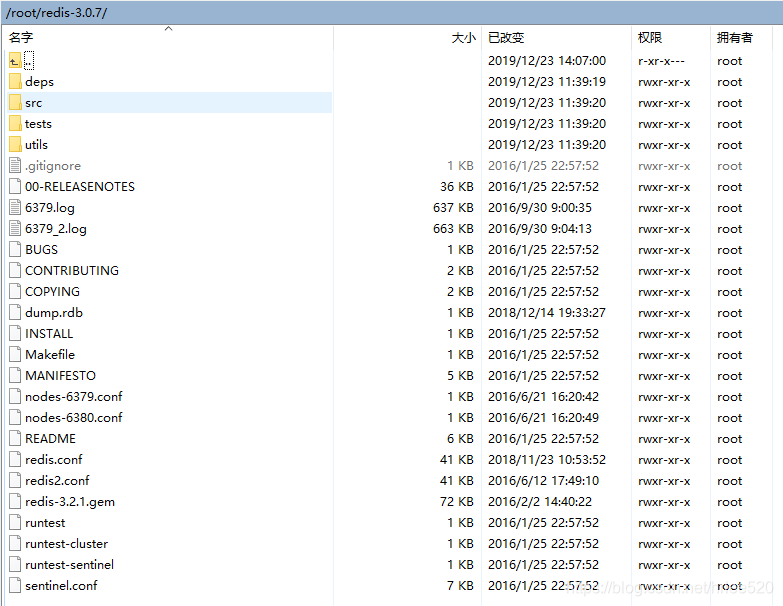This screenshot has width=783, height=606.
Task: Click the '2016/9/30 9:04:13' date
Action: coord(540,228)
